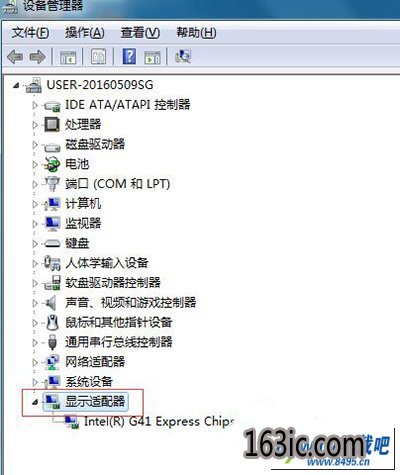Open the 文件(F) menu

coord(30,33)
